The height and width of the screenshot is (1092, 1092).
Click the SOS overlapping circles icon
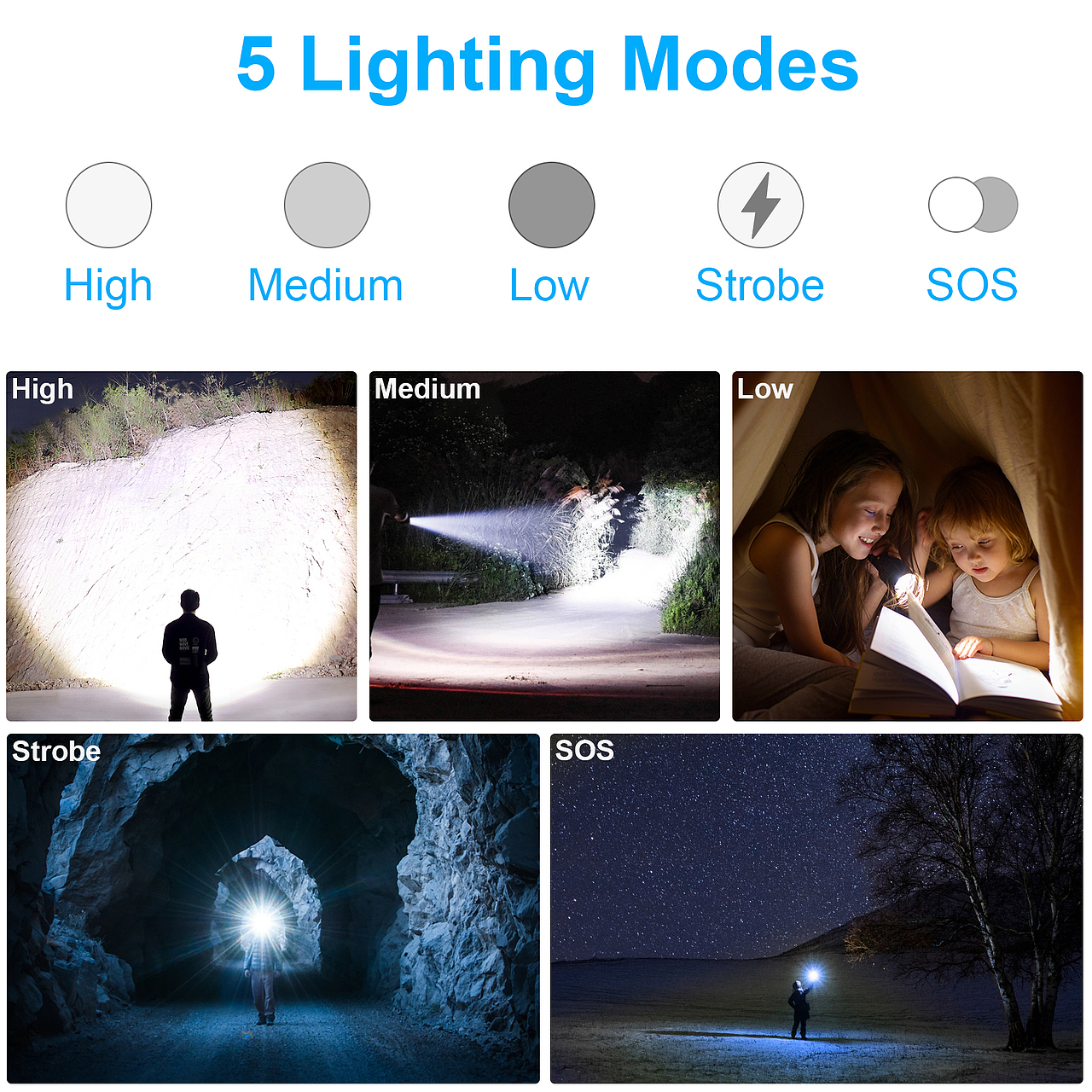point(973,205)
